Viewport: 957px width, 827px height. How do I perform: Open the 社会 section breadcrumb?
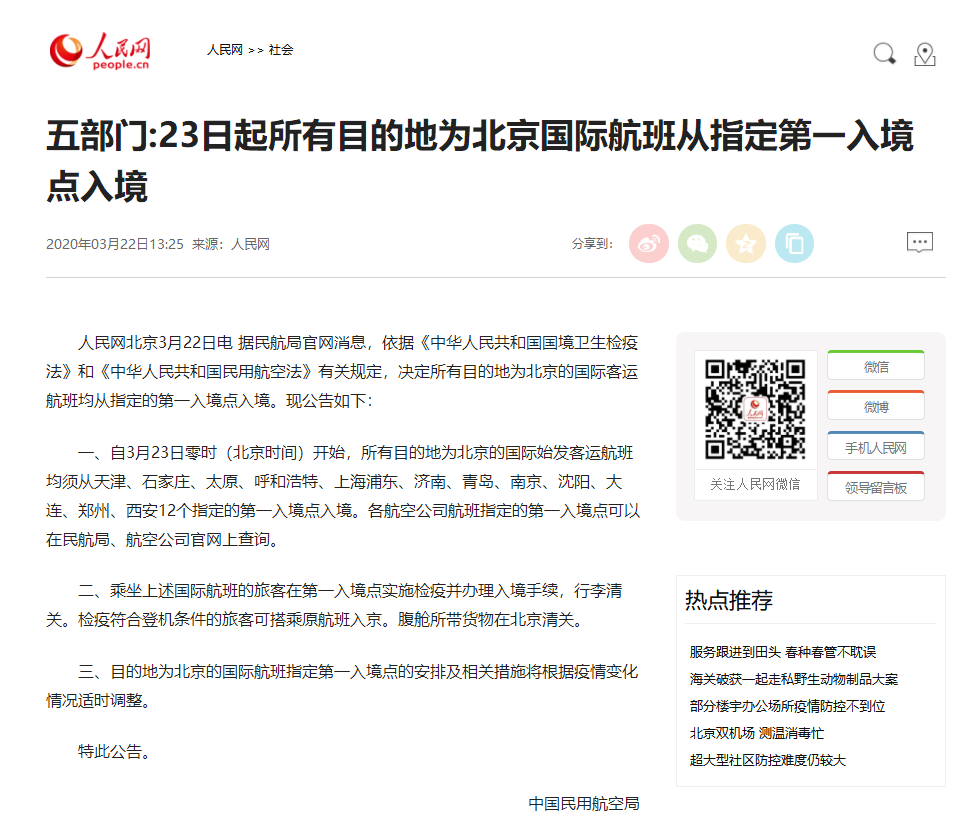[x=281, y=50]
